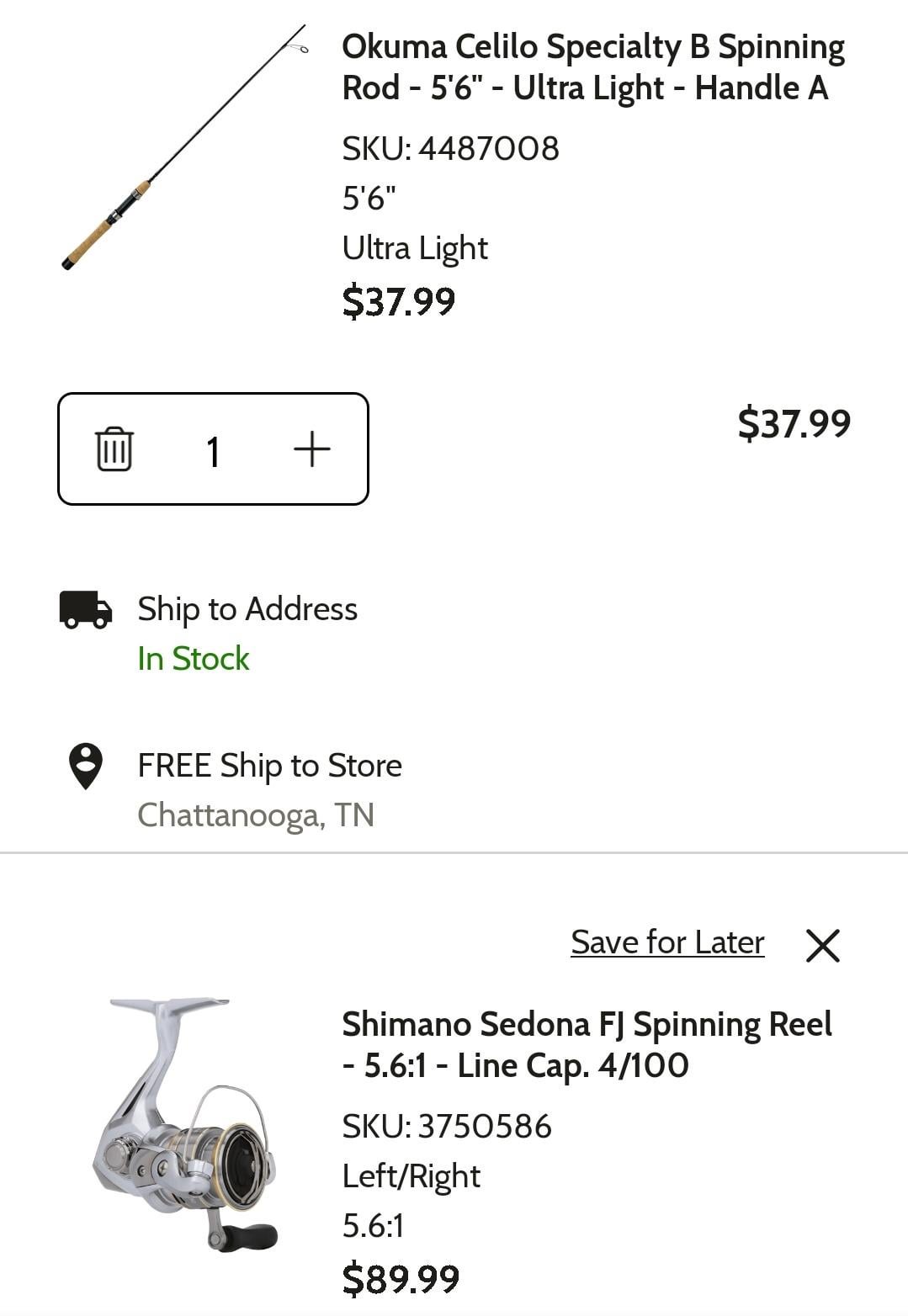Select the Ship to Address option
The height and width of the screenshot is (1316, 908).
(247, 609)
